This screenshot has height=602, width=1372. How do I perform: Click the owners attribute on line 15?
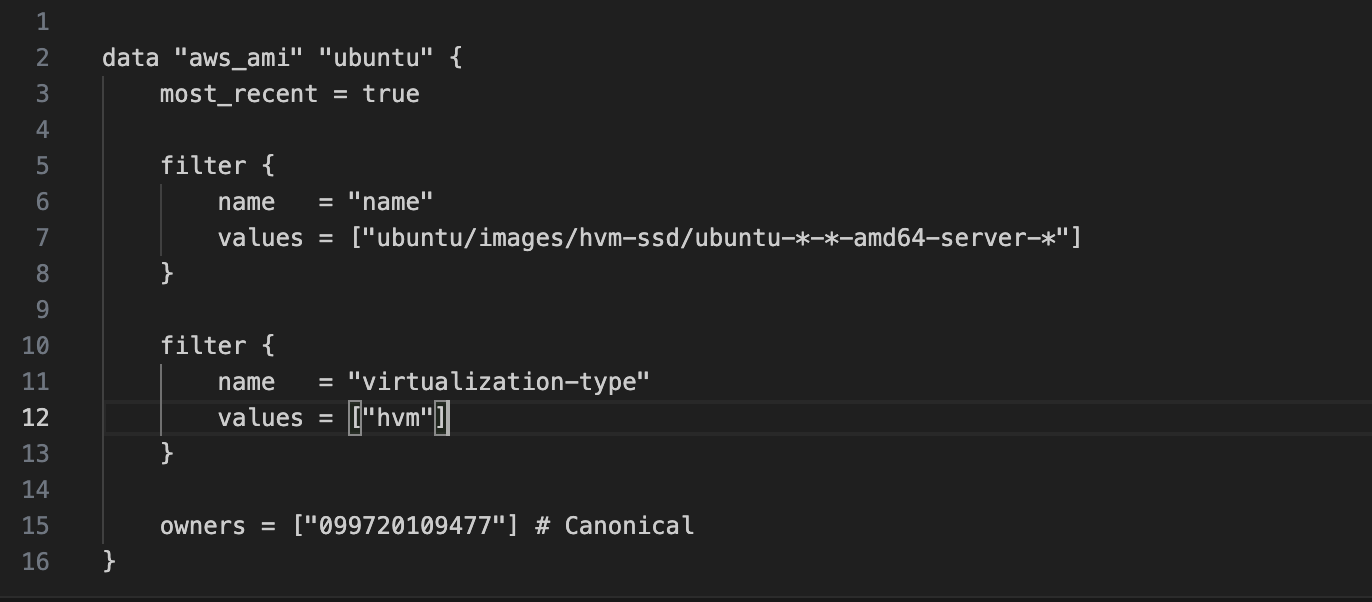point(203,526)
